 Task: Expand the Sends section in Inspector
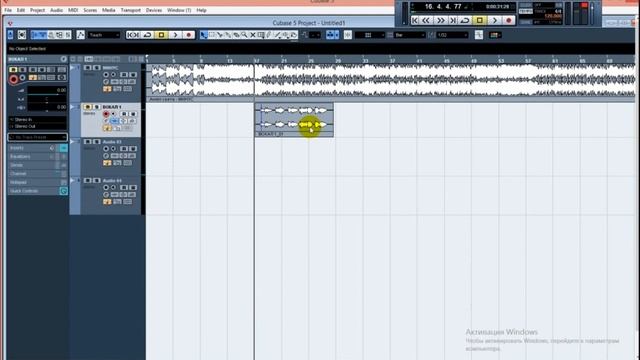coord(38,165)
